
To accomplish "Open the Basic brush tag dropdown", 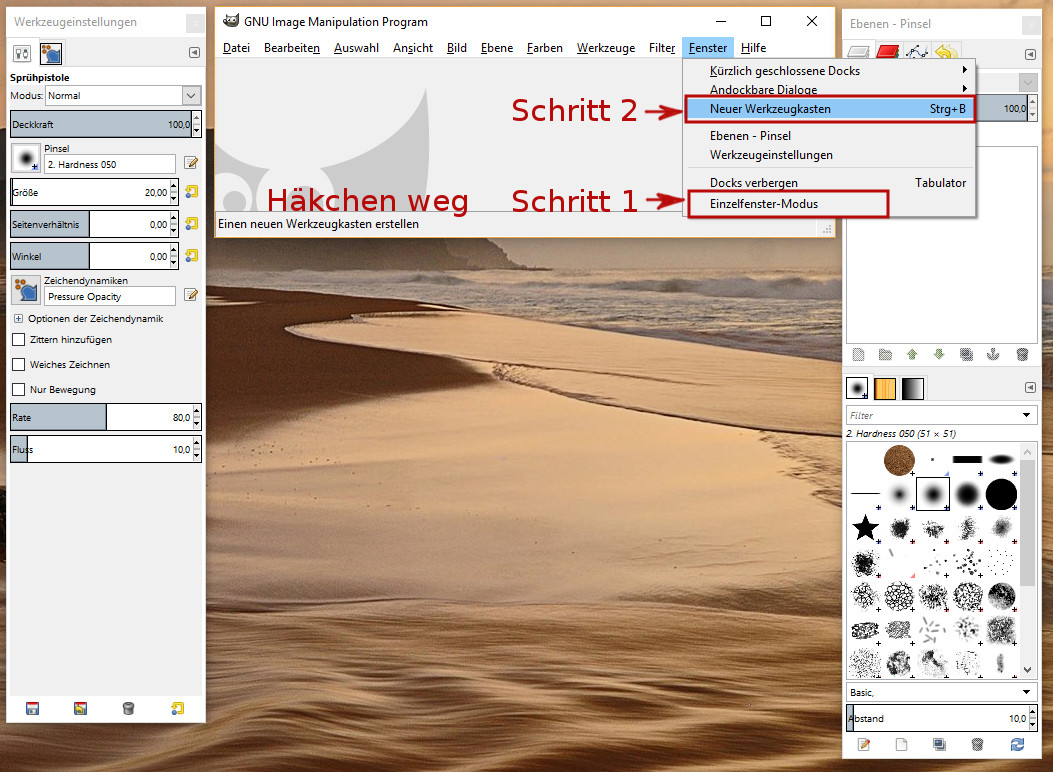I will (1027, 692).
